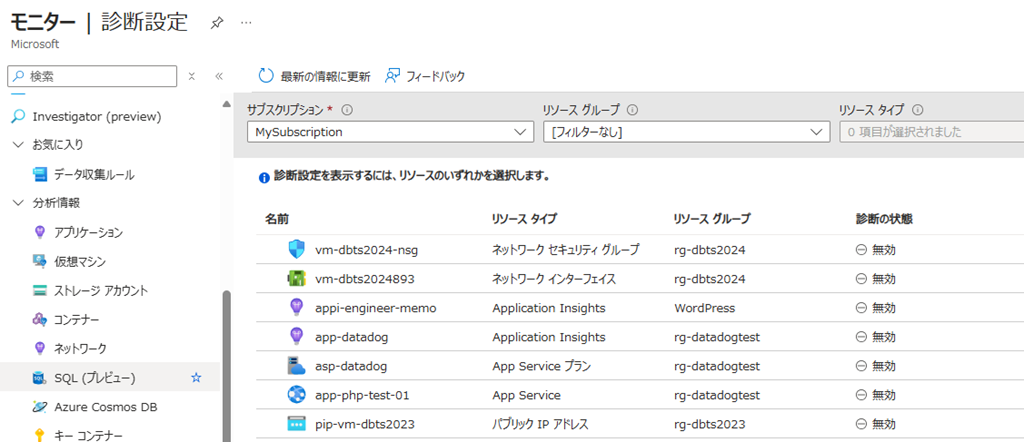Screen dimensions: 1024x442
Task: Open the リソース グループ dropdown [フィルターなし]
Action: [686, 132]
